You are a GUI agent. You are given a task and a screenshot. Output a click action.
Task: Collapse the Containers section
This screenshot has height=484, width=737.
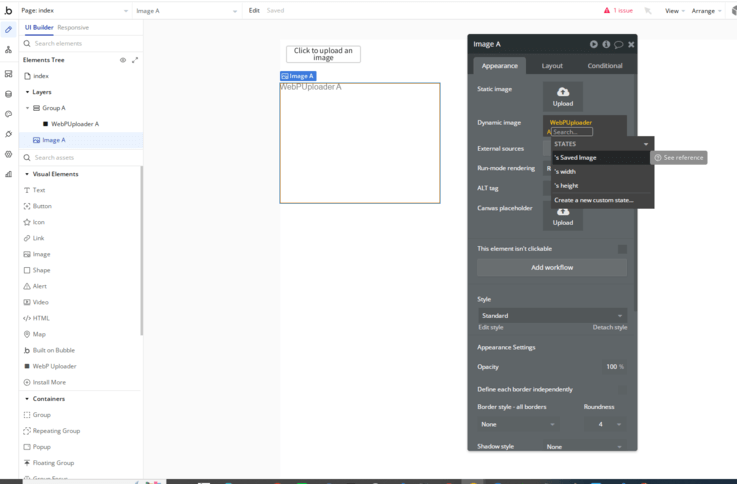27,398
